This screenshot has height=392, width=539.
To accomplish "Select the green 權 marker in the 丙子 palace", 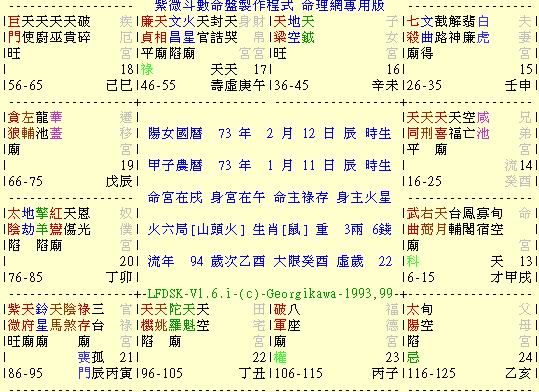I will pos(280,357).
